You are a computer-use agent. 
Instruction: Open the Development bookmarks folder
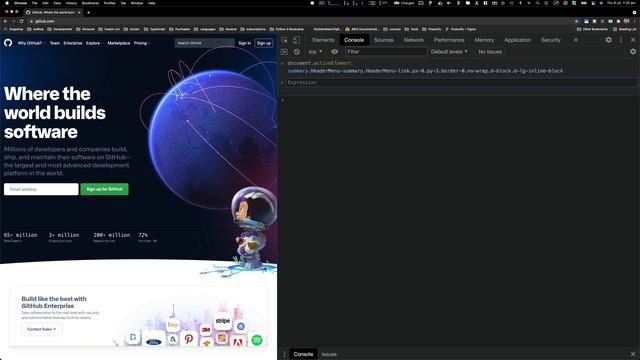tap(60, 29)
